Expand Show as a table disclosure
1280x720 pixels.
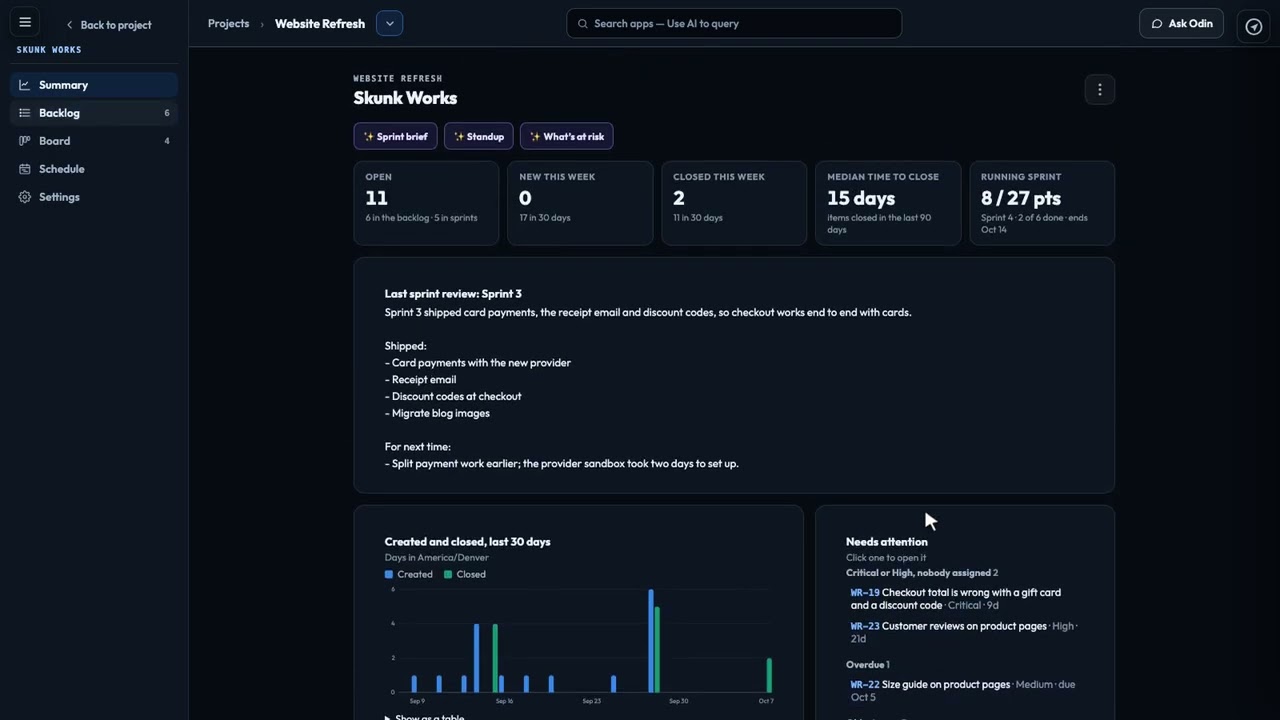click(425, 717)
